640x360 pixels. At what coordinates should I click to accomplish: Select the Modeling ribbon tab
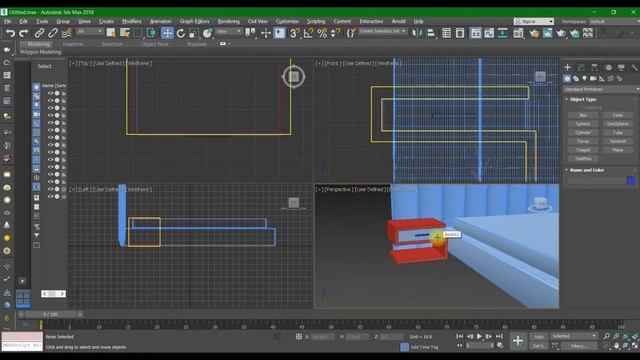[39, 44]
